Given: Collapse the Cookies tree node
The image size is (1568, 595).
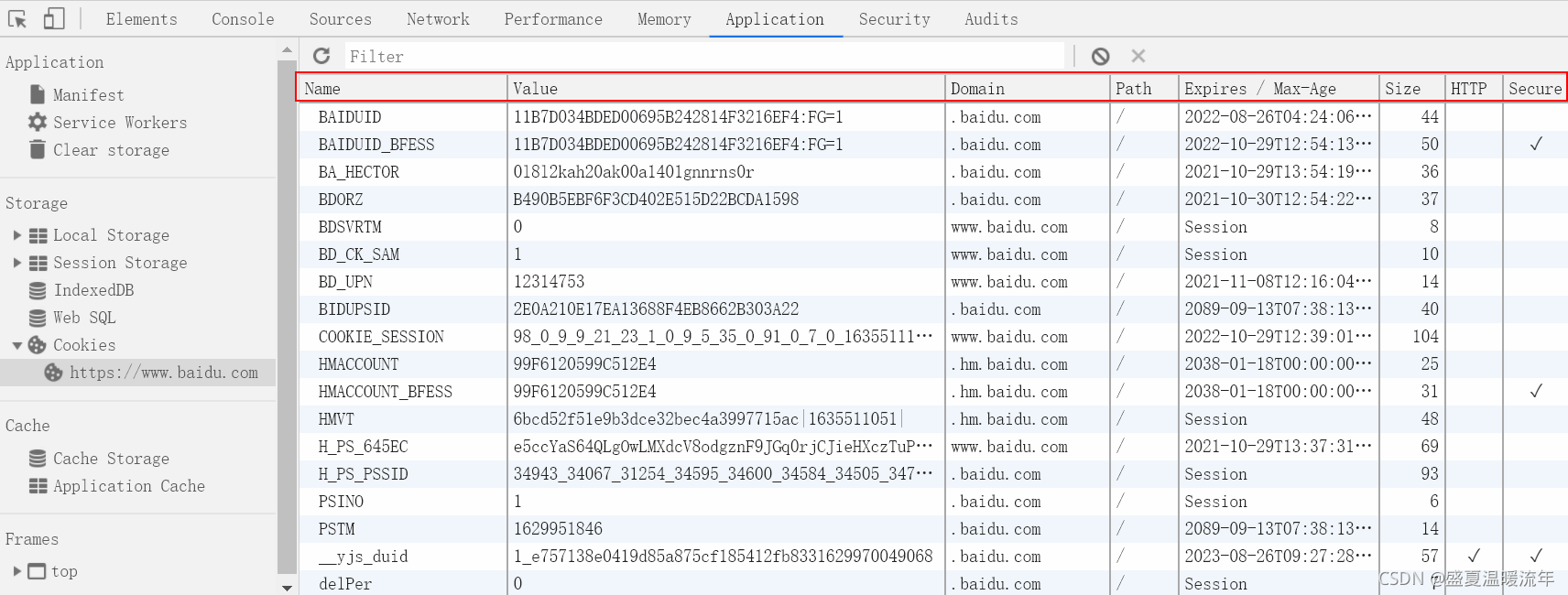Looking at the screenshot, I should [16, 345].
